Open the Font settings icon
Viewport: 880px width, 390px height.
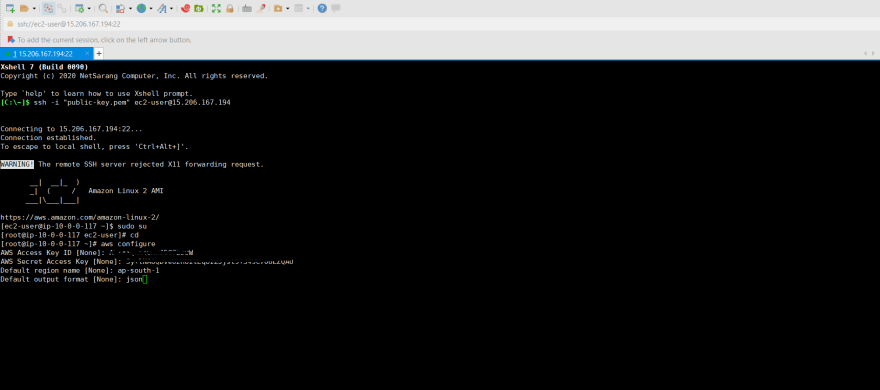pyautogui.click(x=162, y=8)
